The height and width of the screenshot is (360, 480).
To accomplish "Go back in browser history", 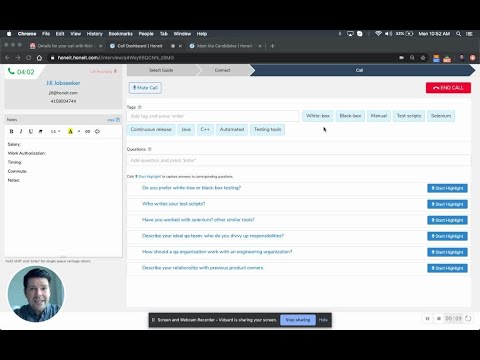I will coord(7,58).
